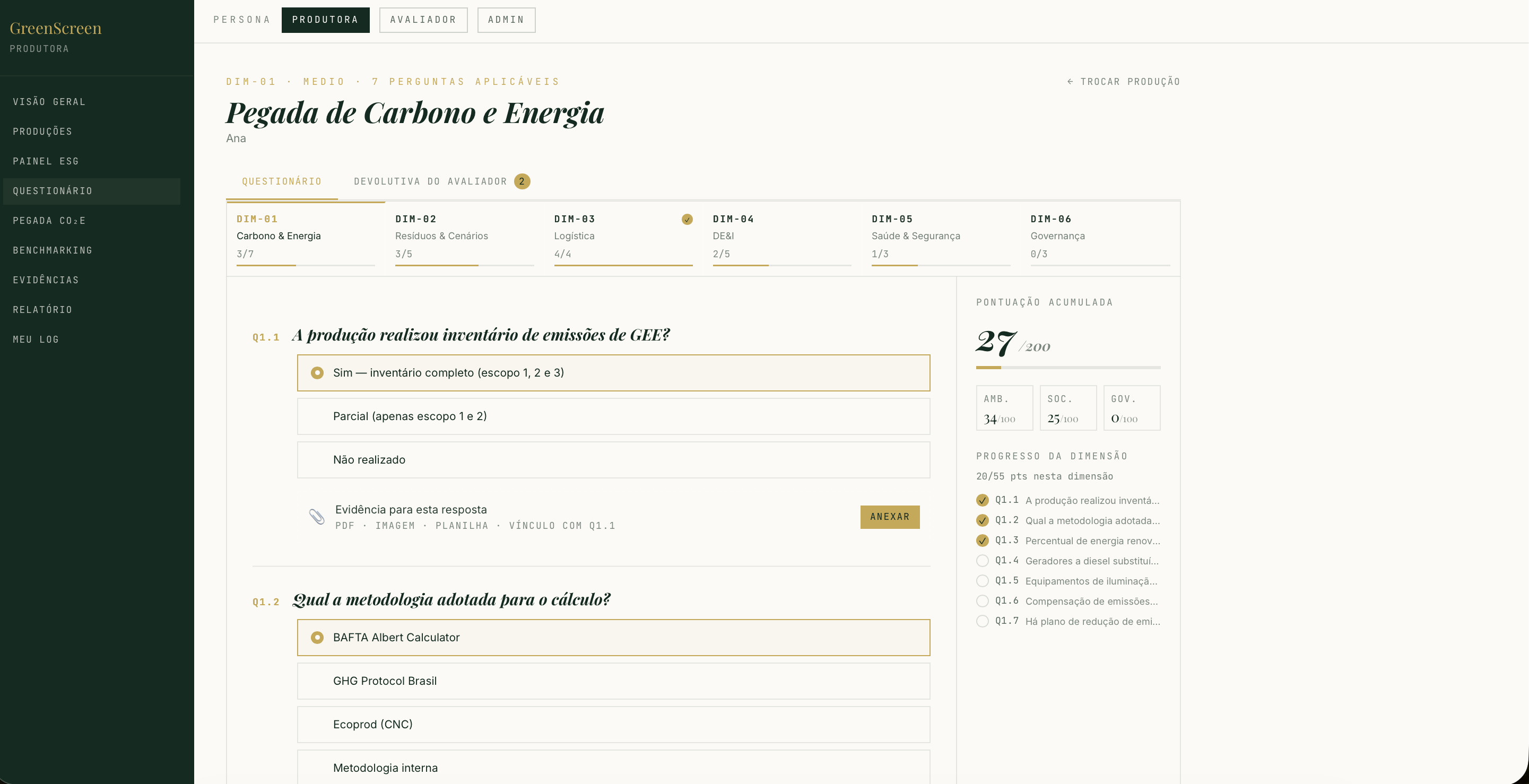
Task: Click the Q1.6 empty status circle
Action: (983, 601)
